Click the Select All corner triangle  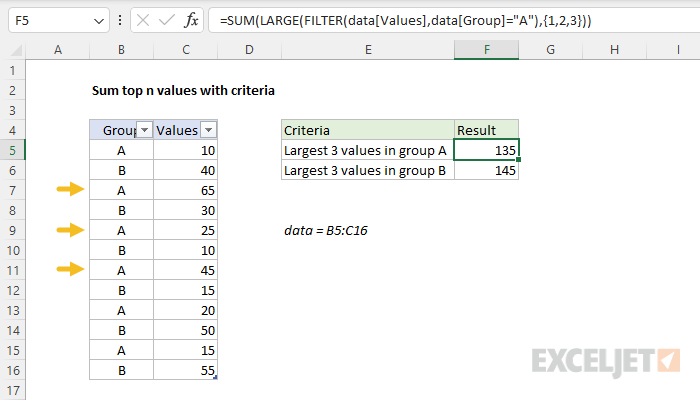point(16,50)
